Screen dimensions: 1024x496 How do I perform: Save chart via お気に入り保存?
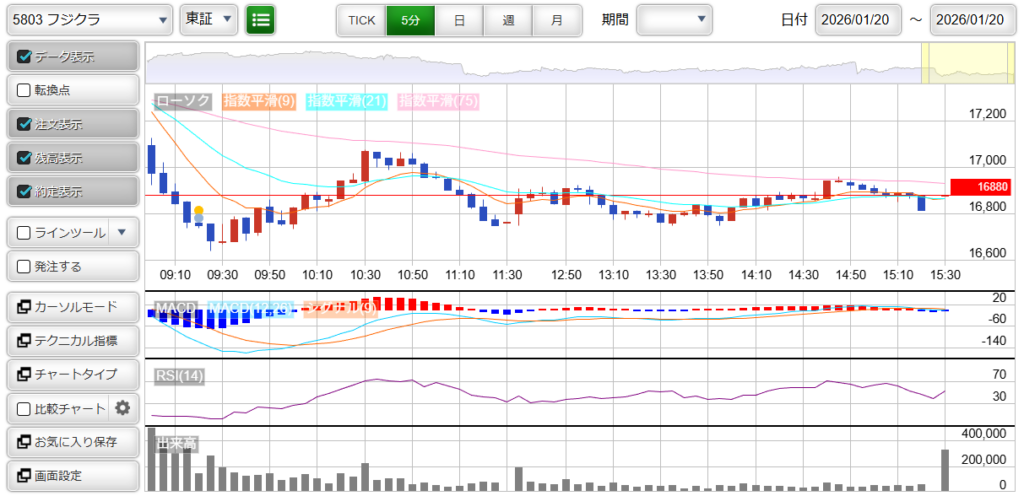[x=70, y=441]
